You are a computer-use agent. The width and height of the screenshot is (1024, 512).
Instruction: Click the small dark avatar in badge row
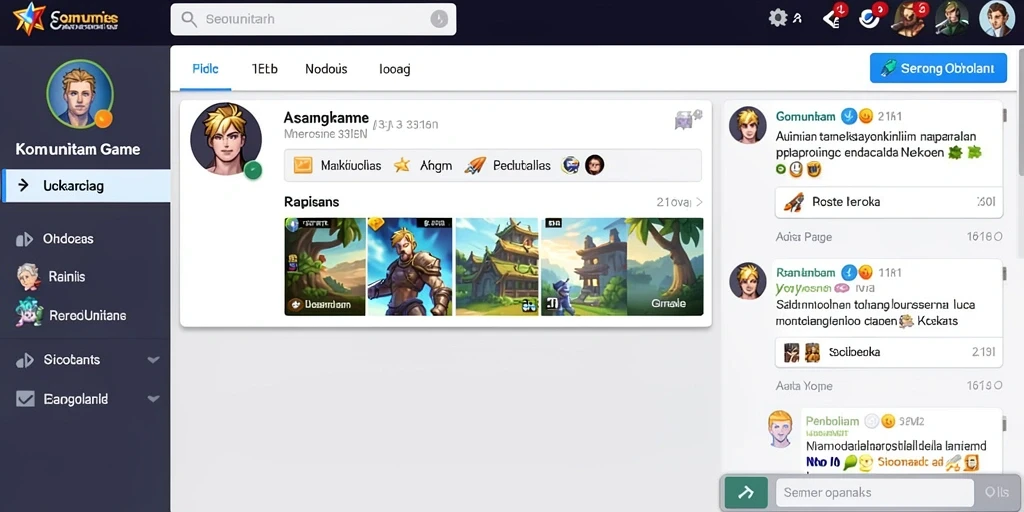tap(594, 165)
